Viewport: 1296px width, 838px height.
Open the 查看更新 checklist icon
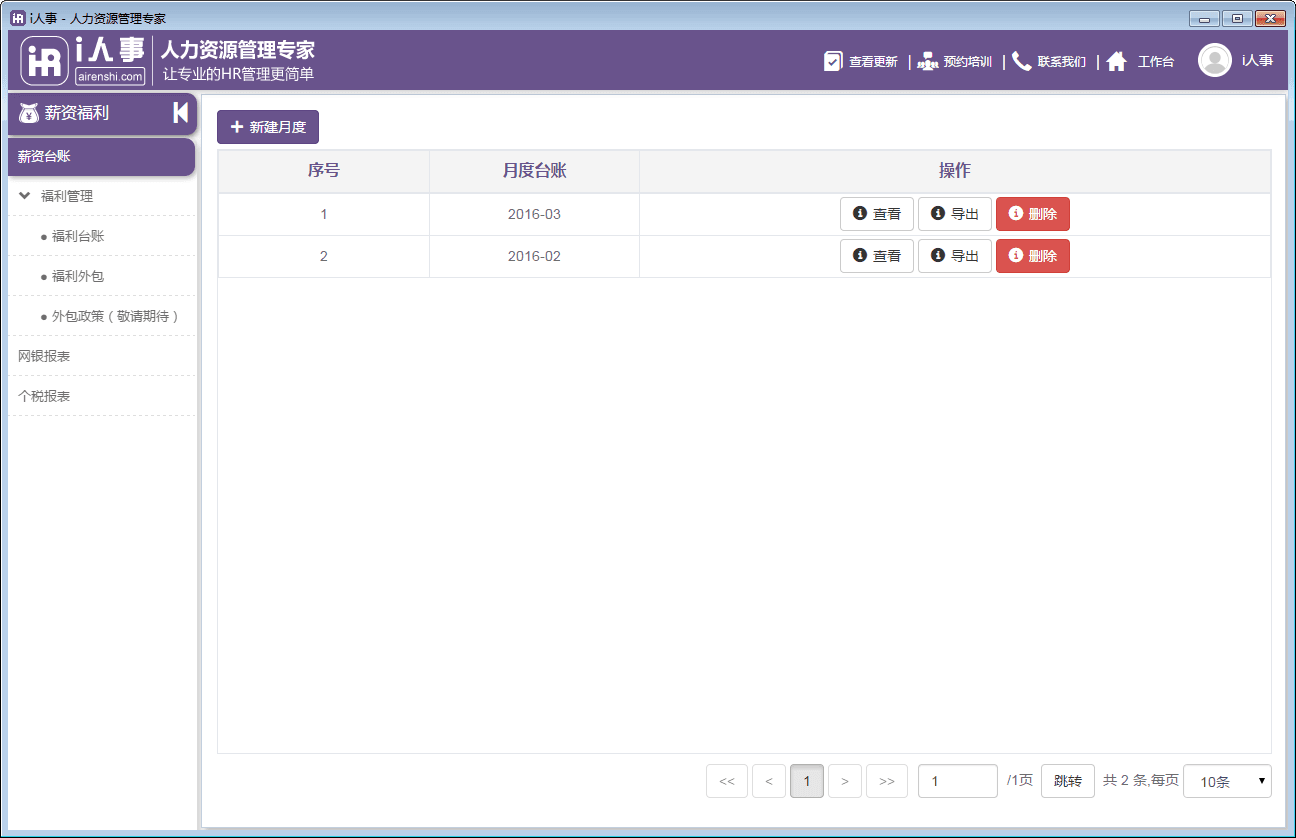point(833,61)
